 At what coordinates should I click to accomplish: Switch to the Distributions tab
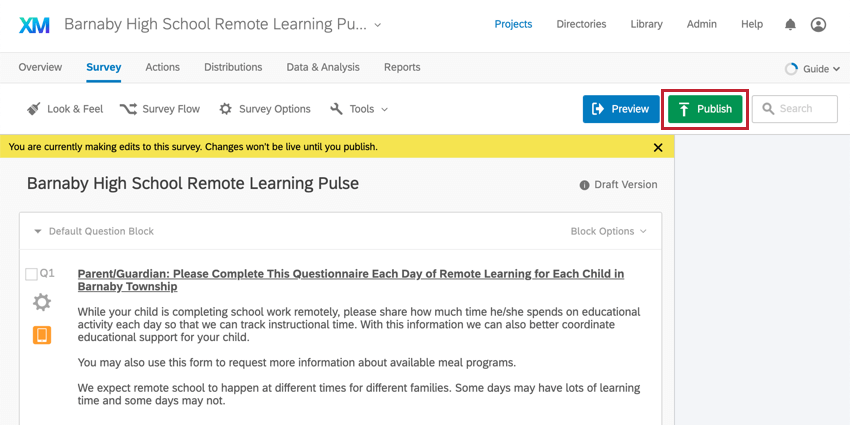pyautogui.click(x=233, y=67)
